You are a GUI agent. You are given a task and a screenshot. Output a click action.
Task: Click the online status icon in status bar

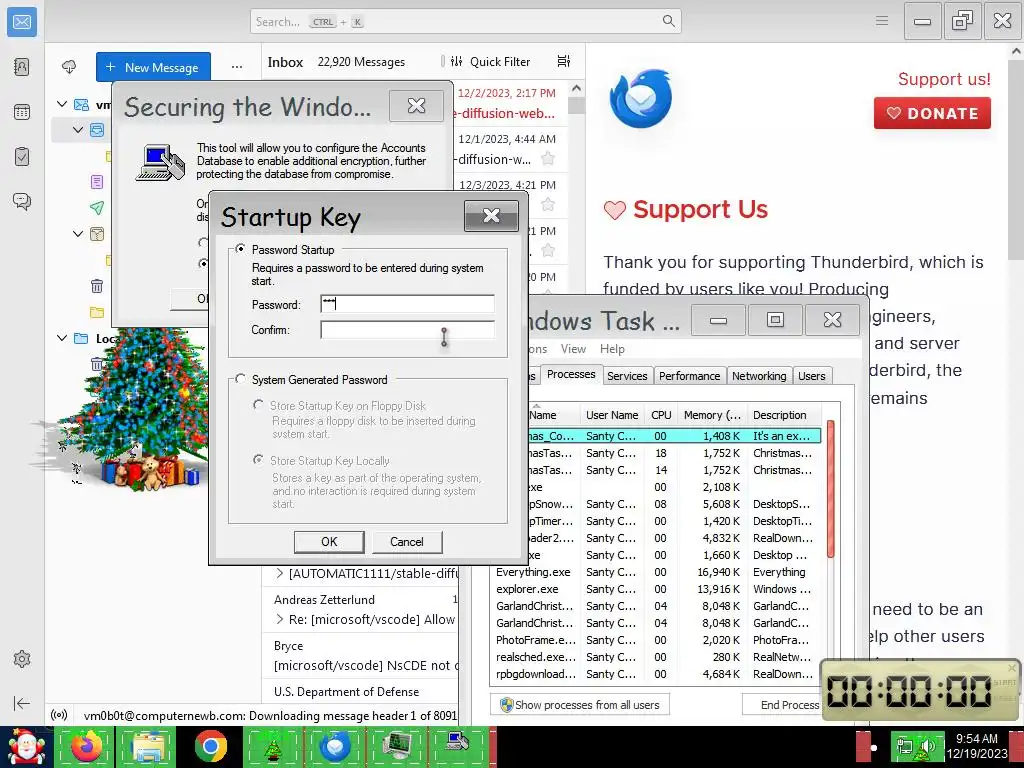click(x=59, y=715)
